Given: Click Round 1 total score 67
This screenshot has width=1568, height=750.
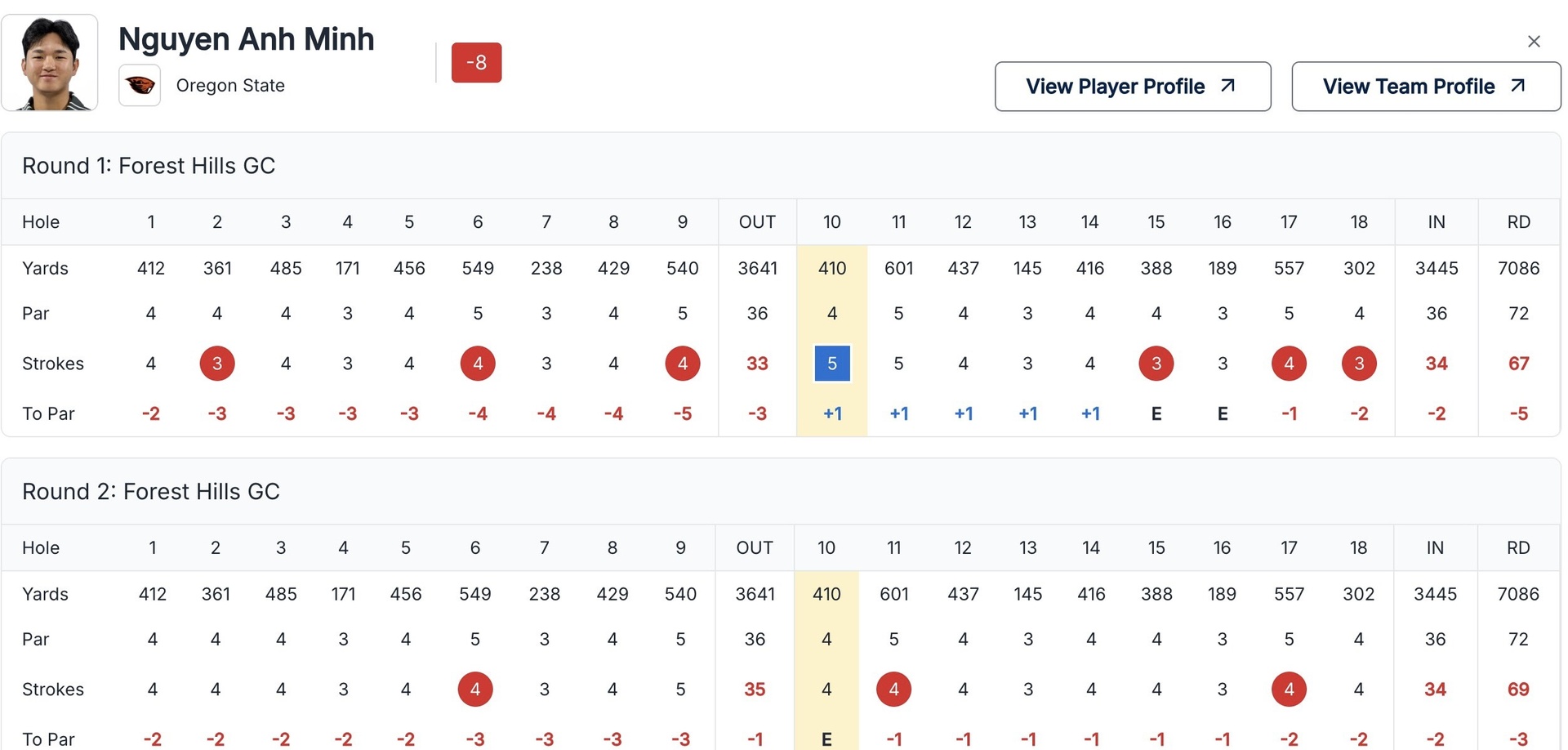Looking at the screenshot, I should [x=1518, y=364].
